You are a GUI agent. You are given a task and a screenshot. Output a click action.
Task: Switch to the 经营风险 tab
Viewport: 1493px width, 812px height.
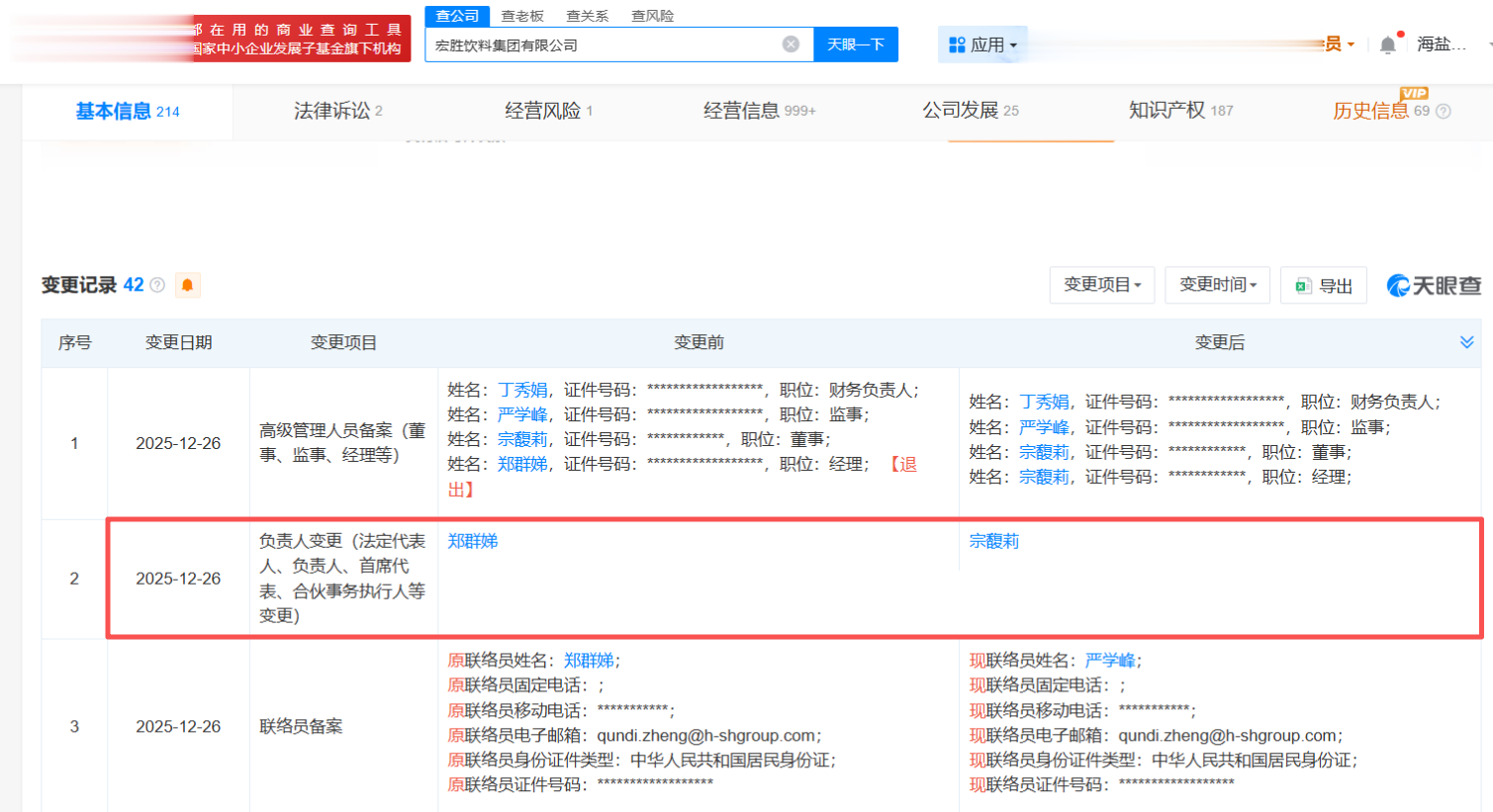[x=548, y=111]
